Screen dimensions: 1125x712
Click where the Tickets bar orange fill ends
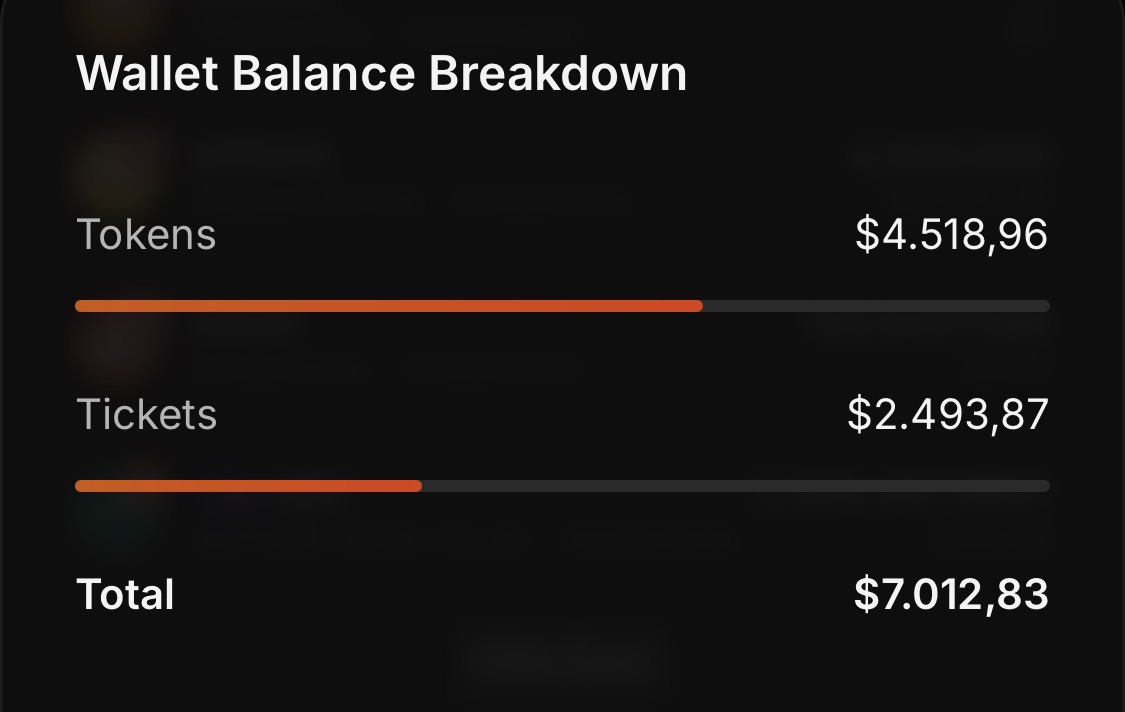tap(419, 486)
